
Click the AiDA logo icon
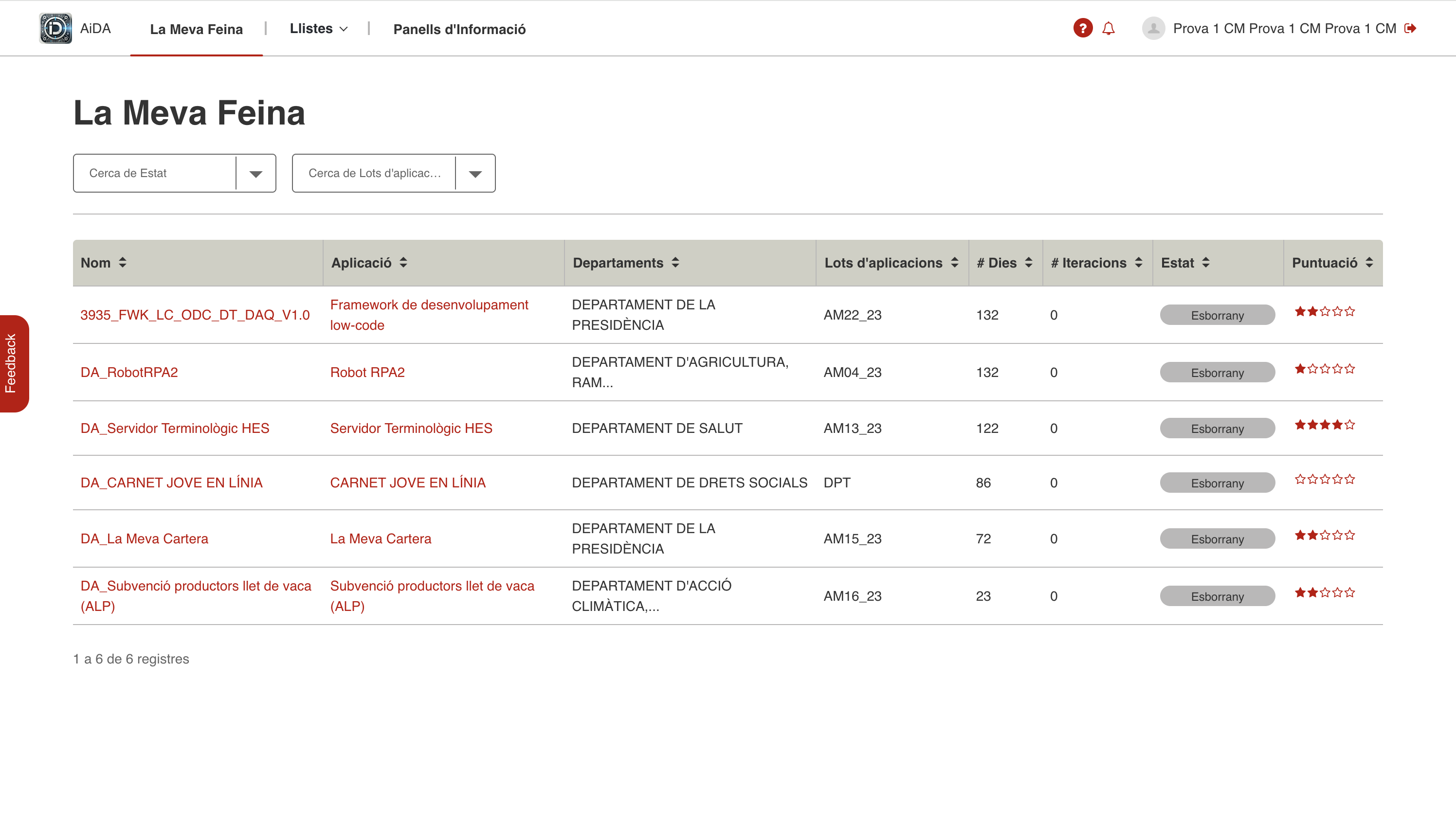click(x=55, y=28)
